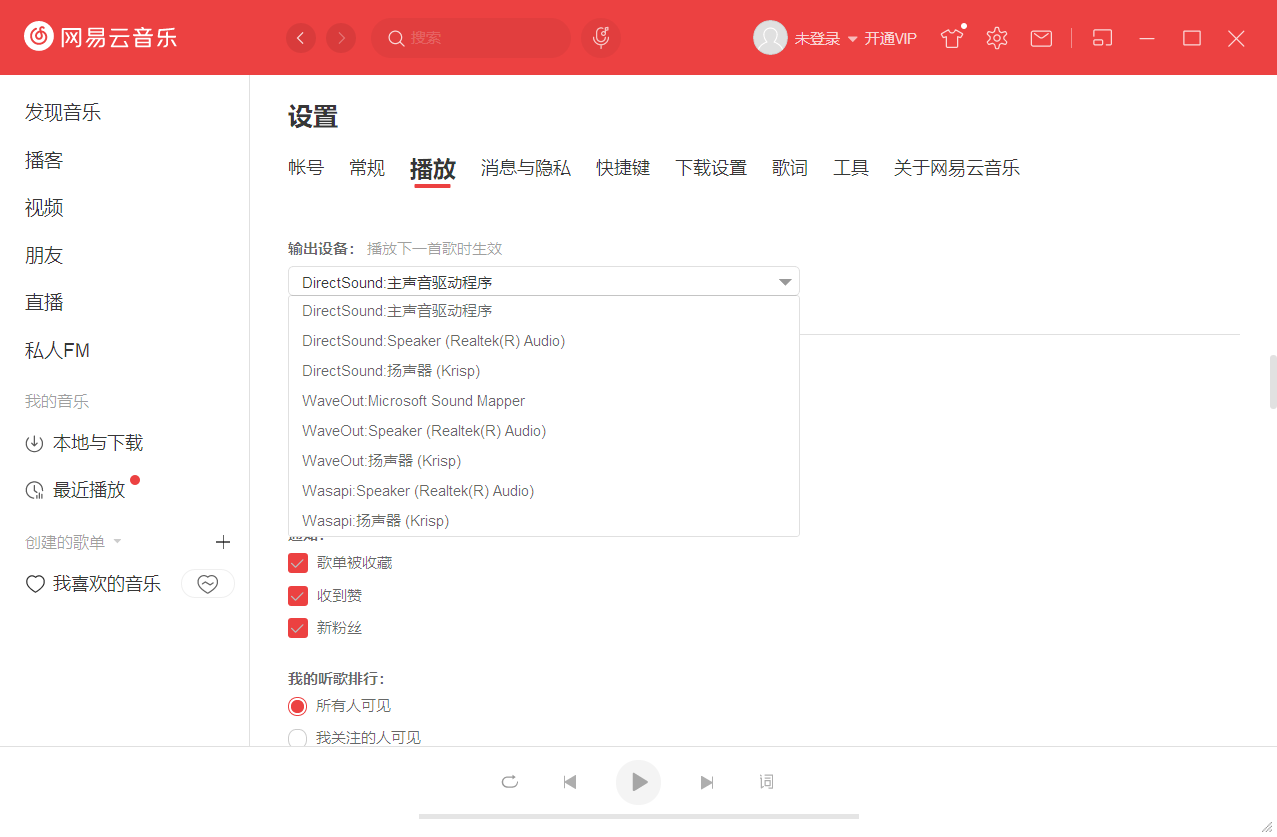Click the 开通VIP link
The width and height of the screenshot is (1277, 837).
click(891, 39)
